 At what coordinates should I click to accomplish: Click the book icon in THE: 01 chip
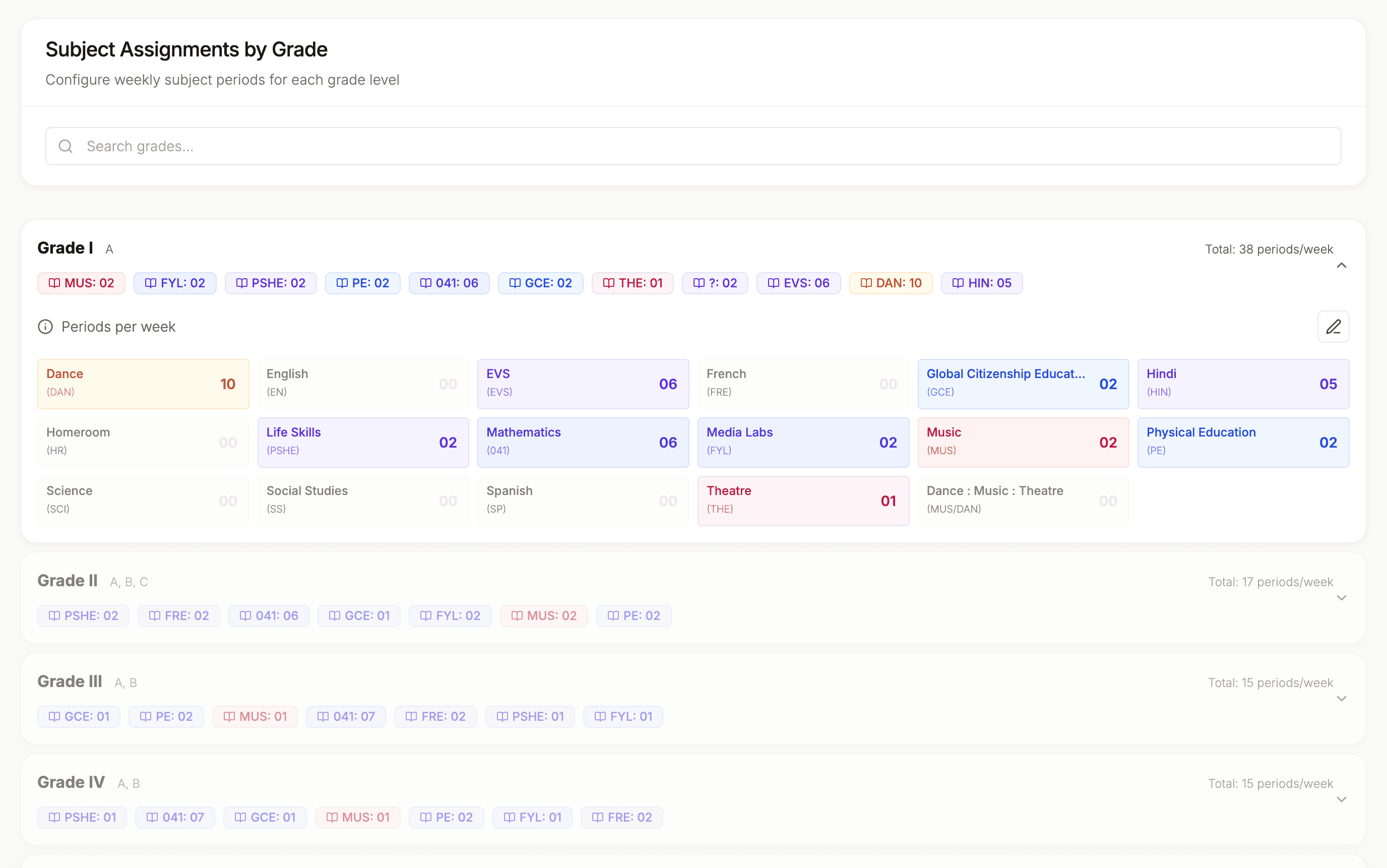(608, 283)
